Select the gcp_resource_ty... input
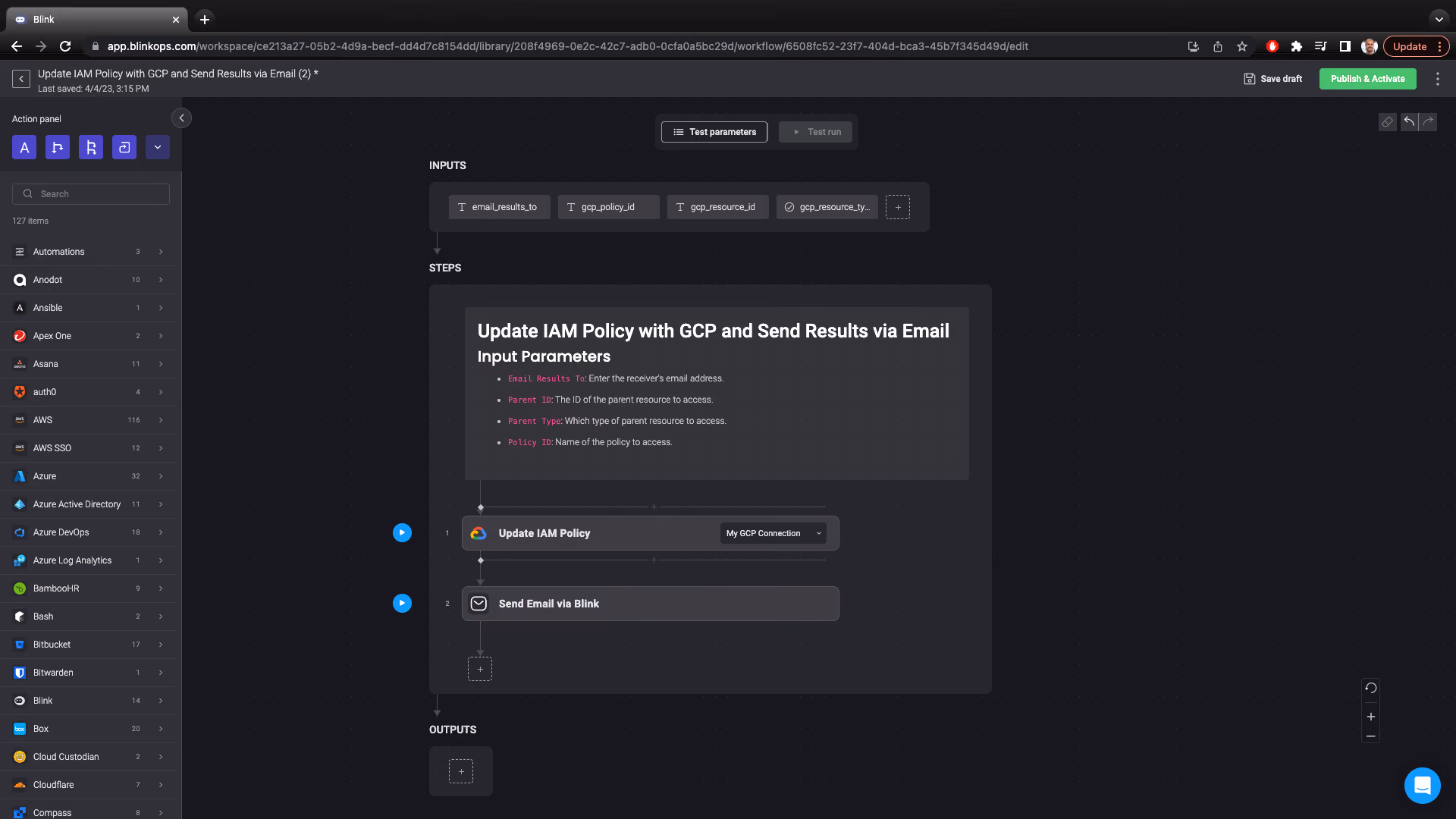 827,207
